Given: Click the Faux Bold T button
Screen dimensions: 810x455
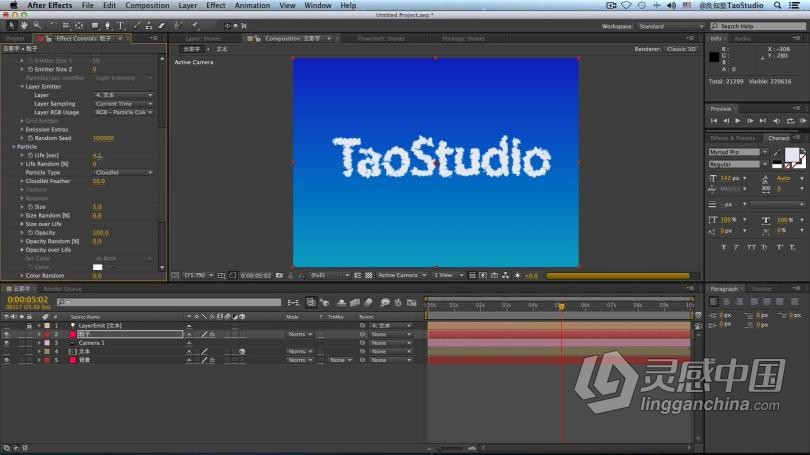Looking at the screenshot, I should pyautogui.click(x=723, y=247).
